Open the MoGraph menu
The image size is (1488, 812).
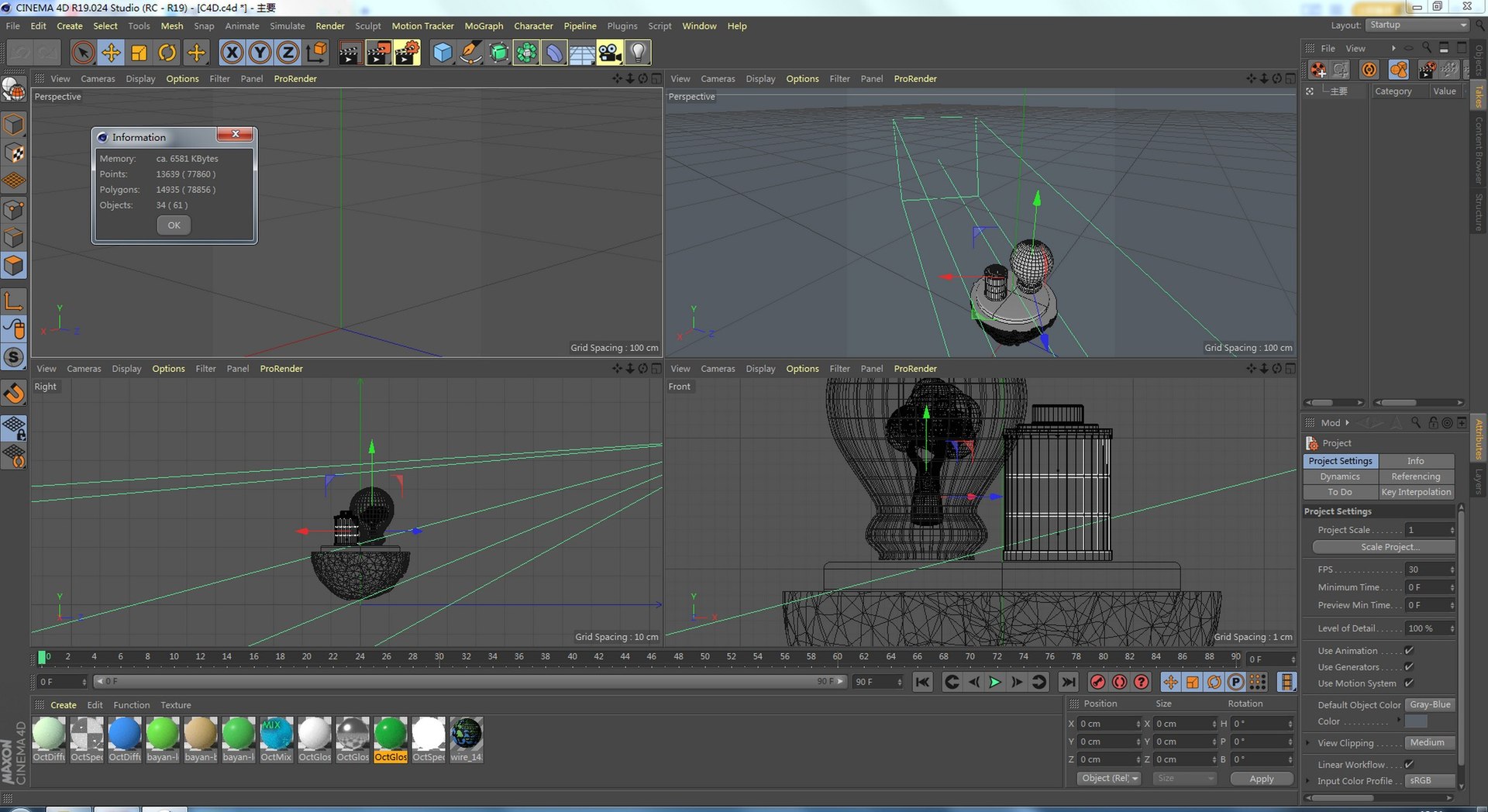point(484,26)
